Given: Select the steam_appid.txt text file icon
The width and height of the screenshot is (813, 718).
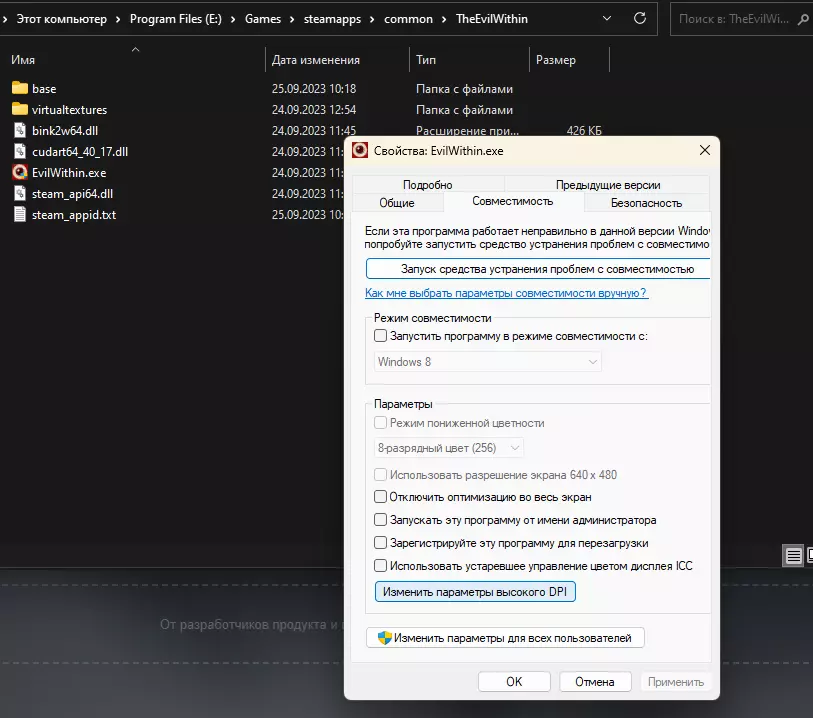Looking at the screenshot, I should pyautogui.click(x=20, y=214).
